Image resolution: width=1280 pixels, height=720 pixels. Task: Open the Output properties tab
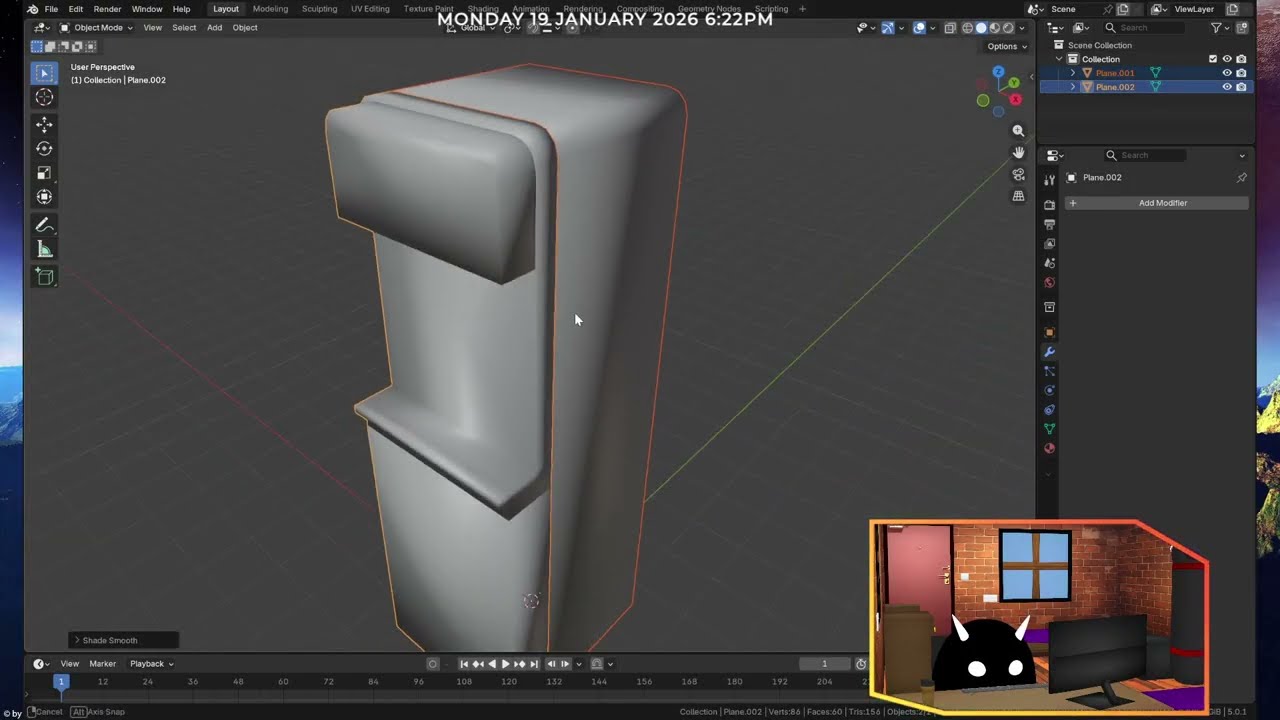tap(1049, 224)
